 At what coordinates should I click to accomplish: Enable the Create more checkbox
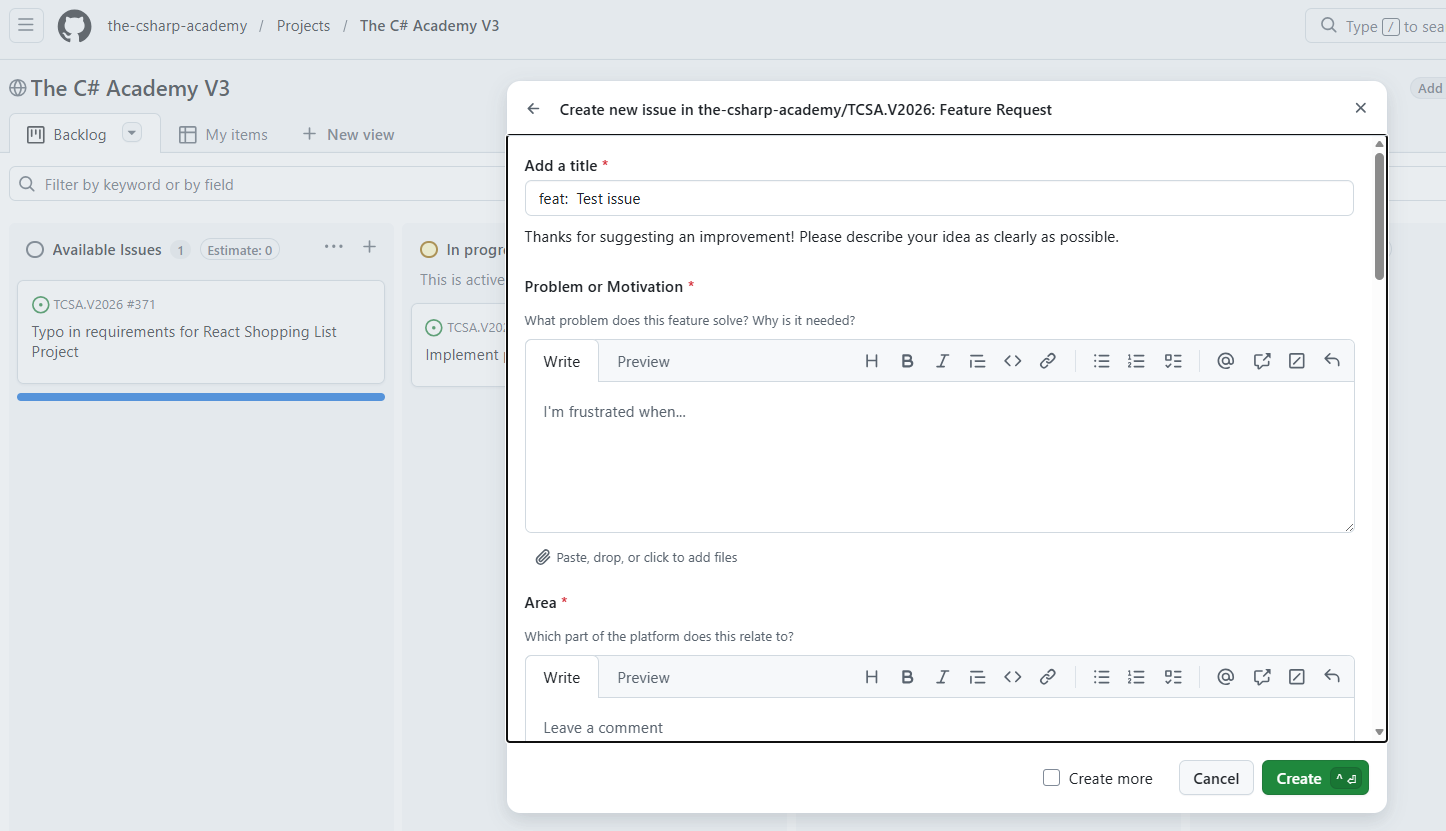click(1051, 777)
